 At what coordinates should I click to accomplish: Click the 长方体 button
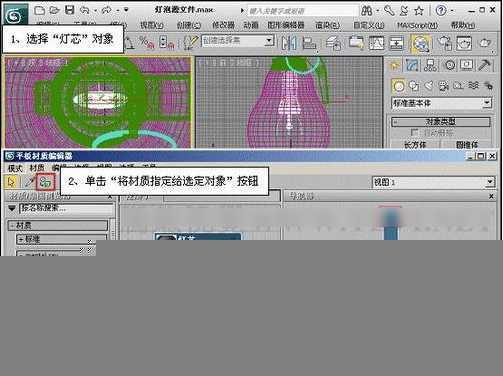[415, 145]
